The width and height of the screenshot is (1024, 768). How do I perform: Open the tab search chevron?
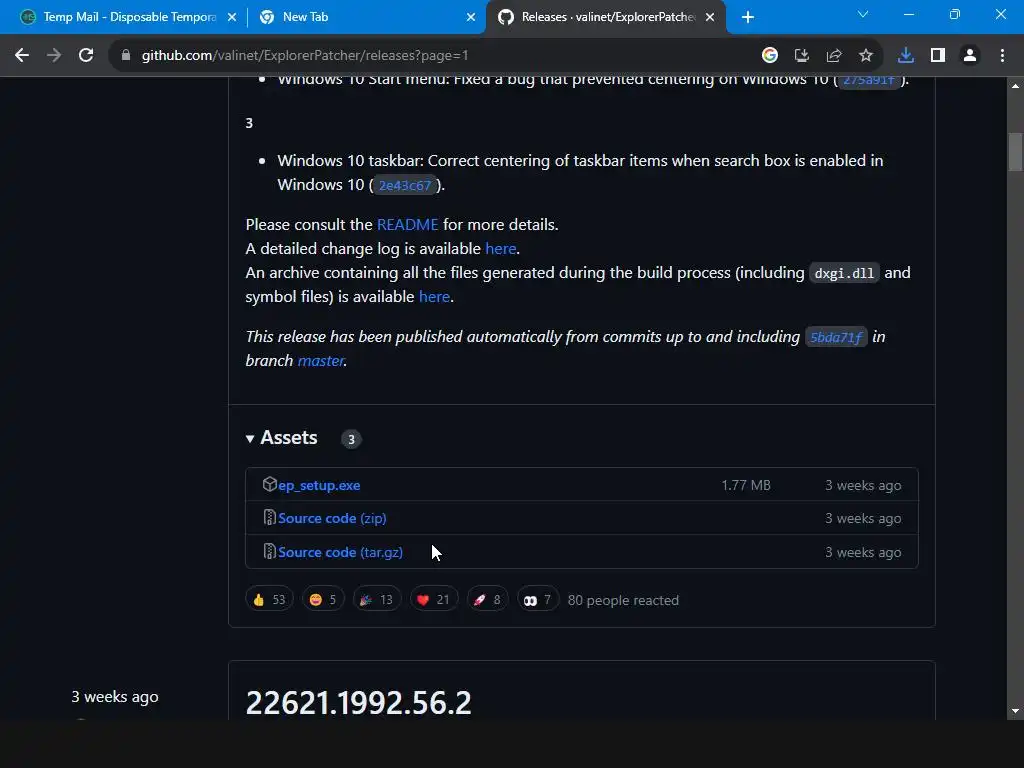pyautogui.click(x=863, y=14)
